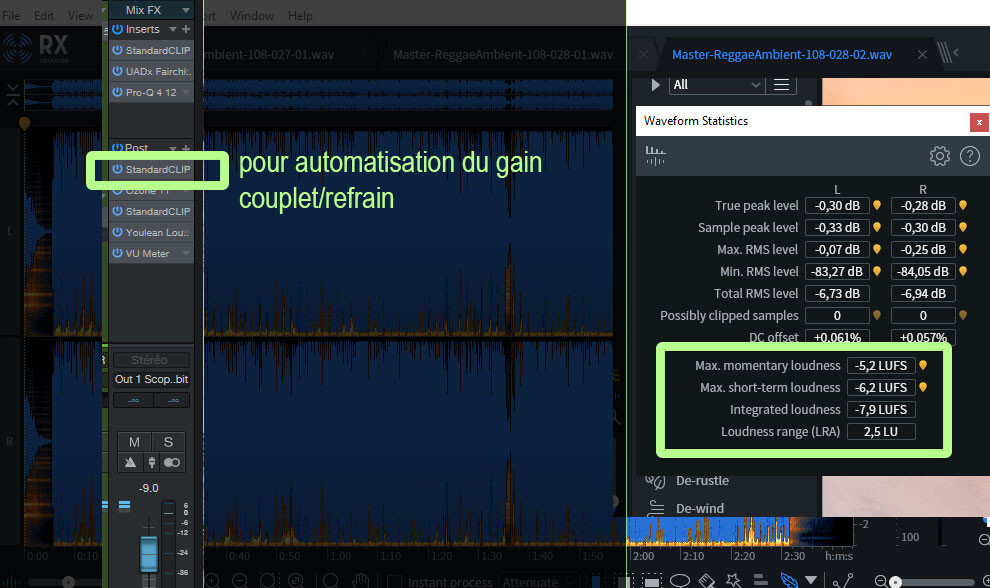Screen dimensions: 990x588
Task: Open the VU Meter plugin
Action: point(147,253)
